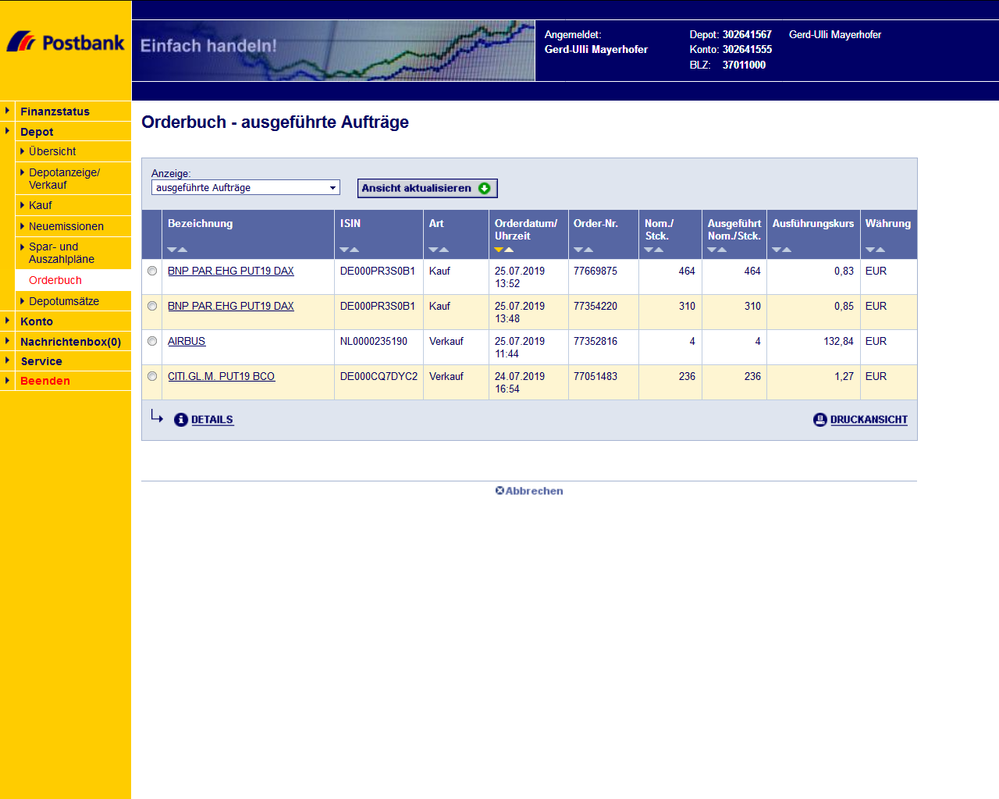Sort Bezeichnung column descending
The width and height of the screenshot is (999, 799).
point(172,249)
